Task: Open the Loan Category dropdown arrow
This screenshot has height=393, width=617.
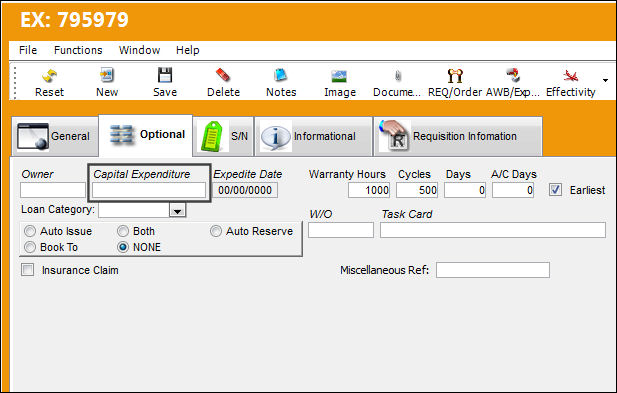Action: [177, 210]
